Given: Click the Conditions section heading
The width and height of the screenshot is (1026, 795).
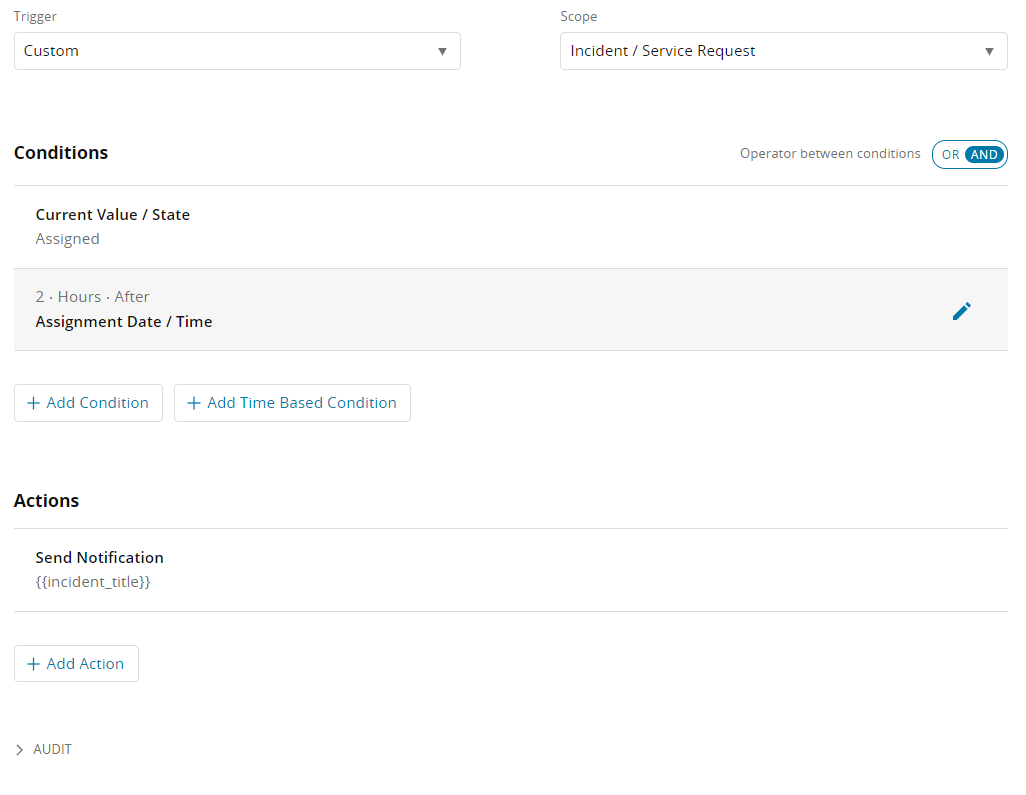Looking at the screenshot, I should click(61, 152).
